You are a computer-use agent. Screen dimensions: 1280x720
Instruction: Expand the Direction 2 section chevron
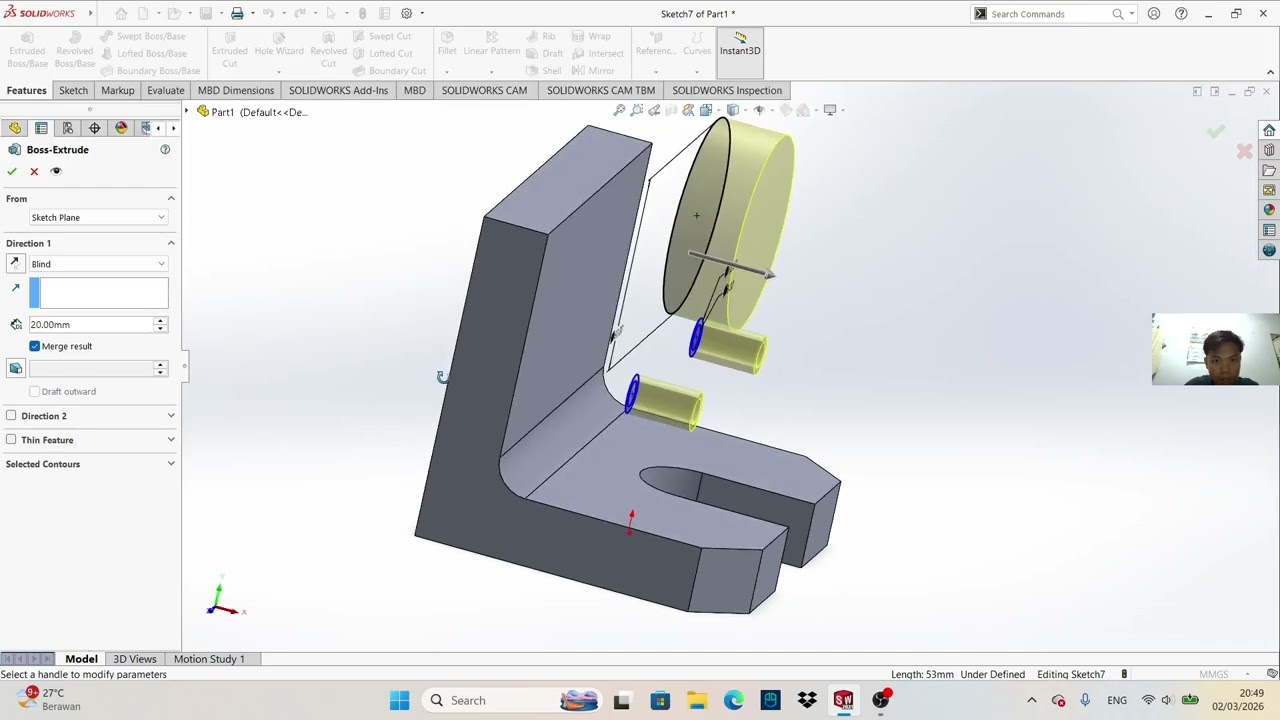click(171, 416)
